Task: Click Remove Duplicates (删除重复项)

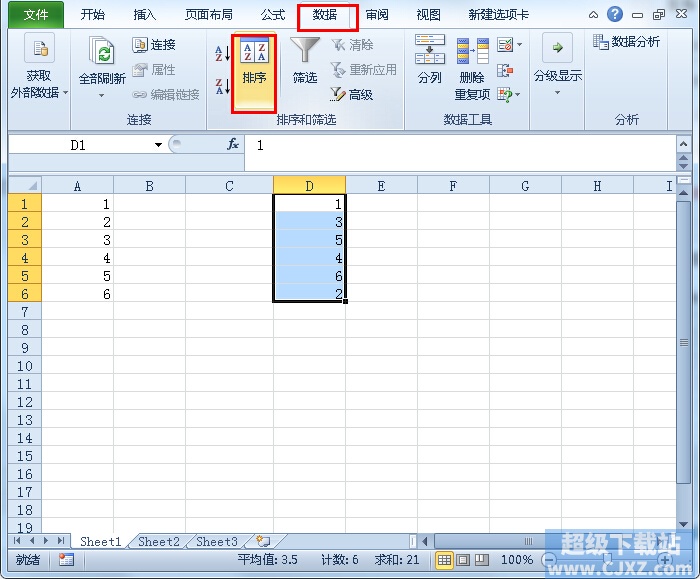Action: pos(472,69)
